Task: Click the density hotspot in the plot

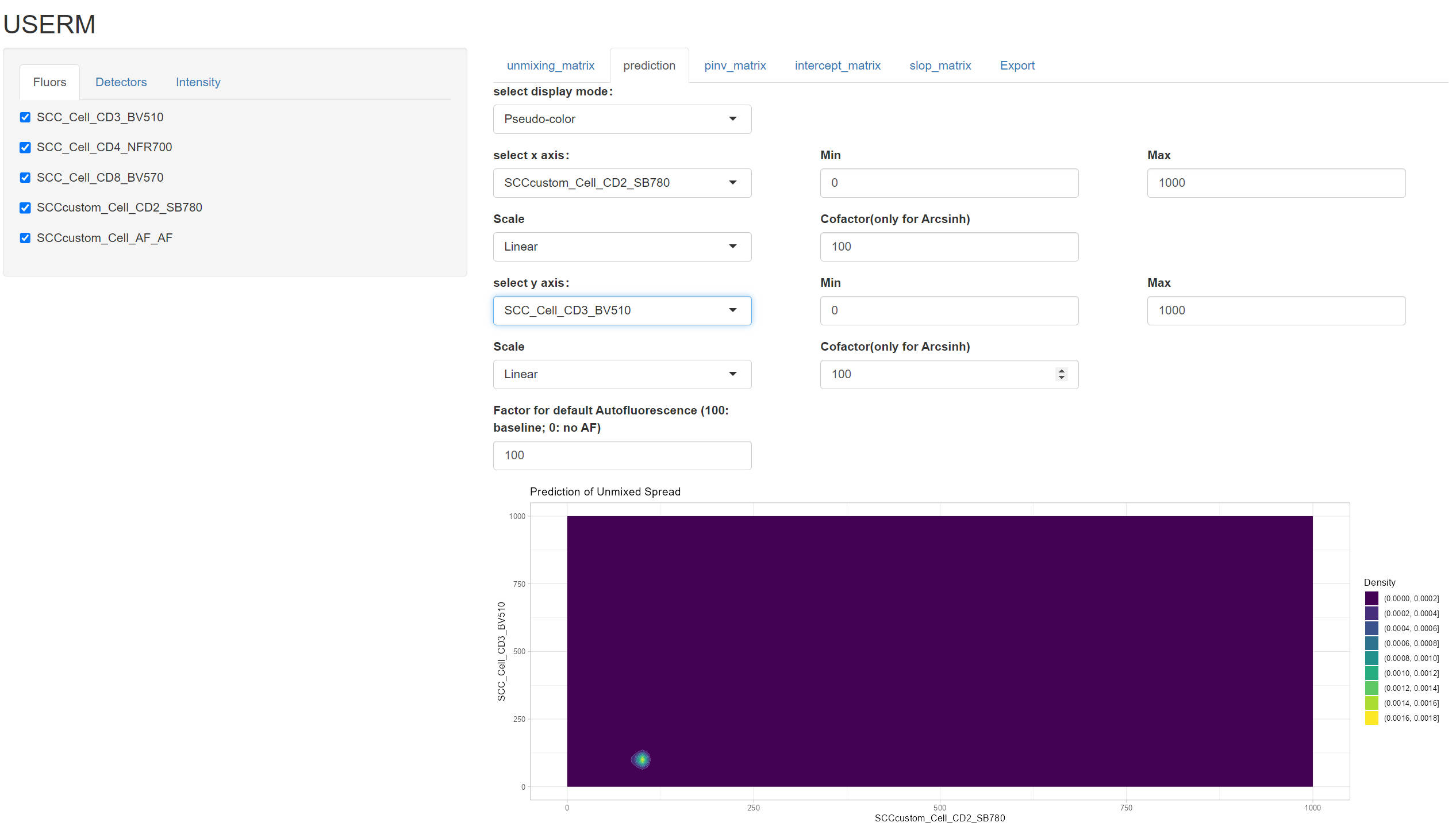Action: (641, 759)
